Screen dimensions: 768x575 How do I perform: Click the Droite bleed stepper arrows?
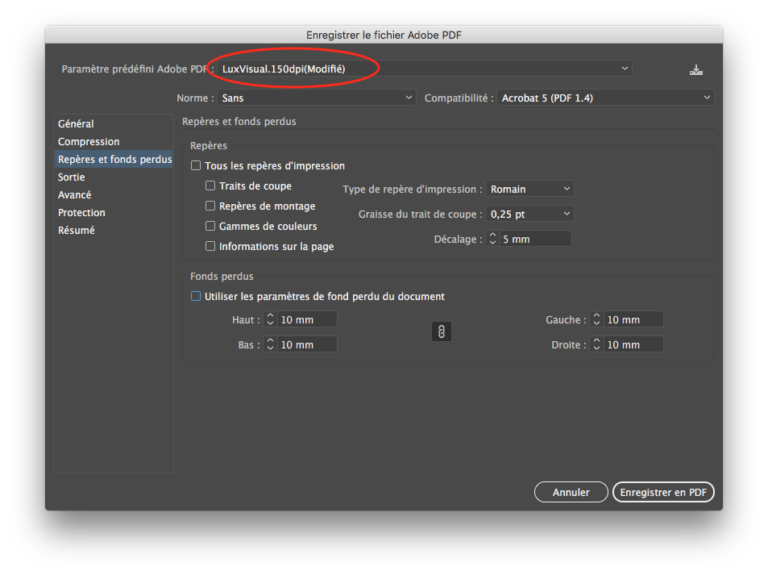click(596, 345)
